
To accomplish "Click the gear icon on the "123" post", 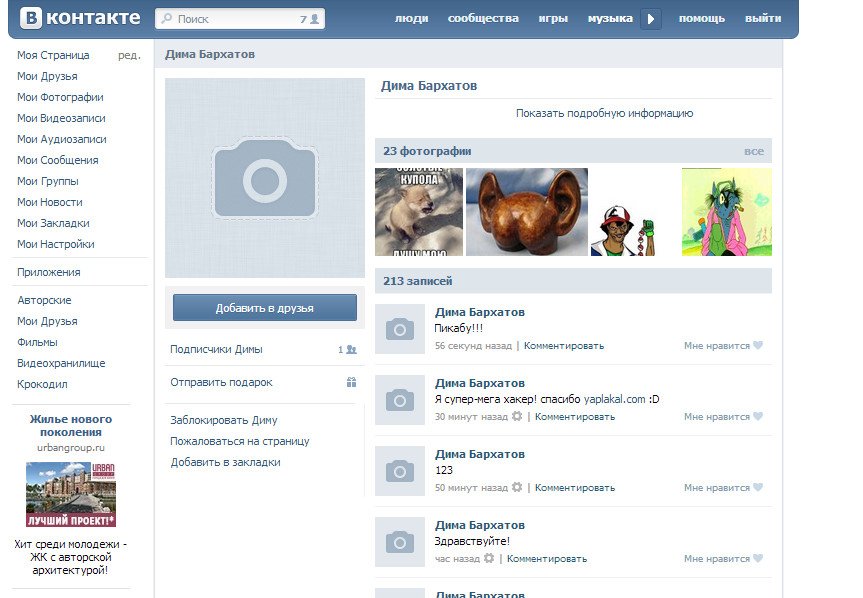I will [517, 488].
